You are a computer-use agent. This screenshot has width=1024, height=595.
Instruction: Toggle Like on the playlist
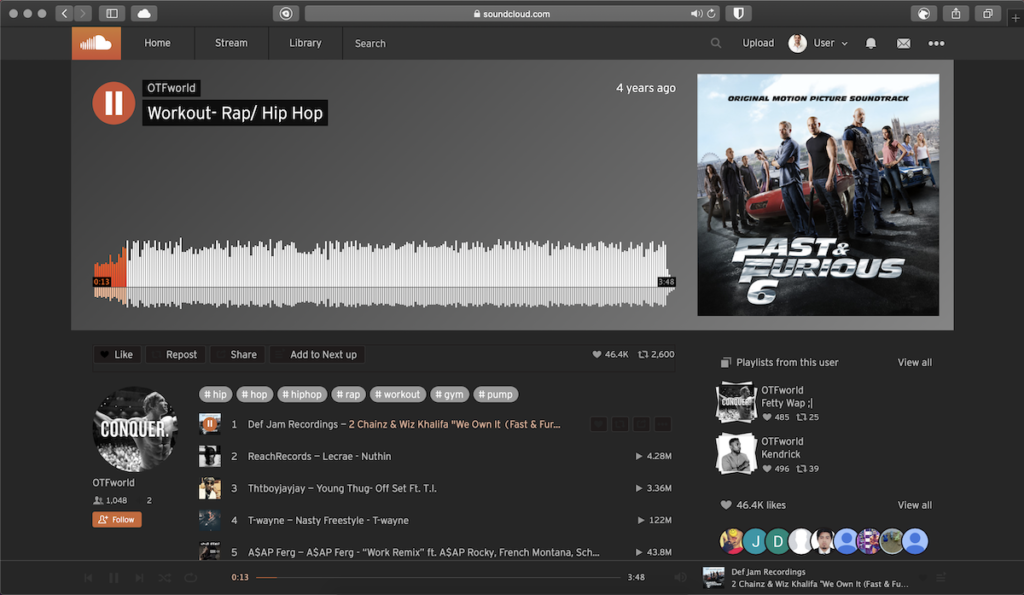(x=117, y=354)
